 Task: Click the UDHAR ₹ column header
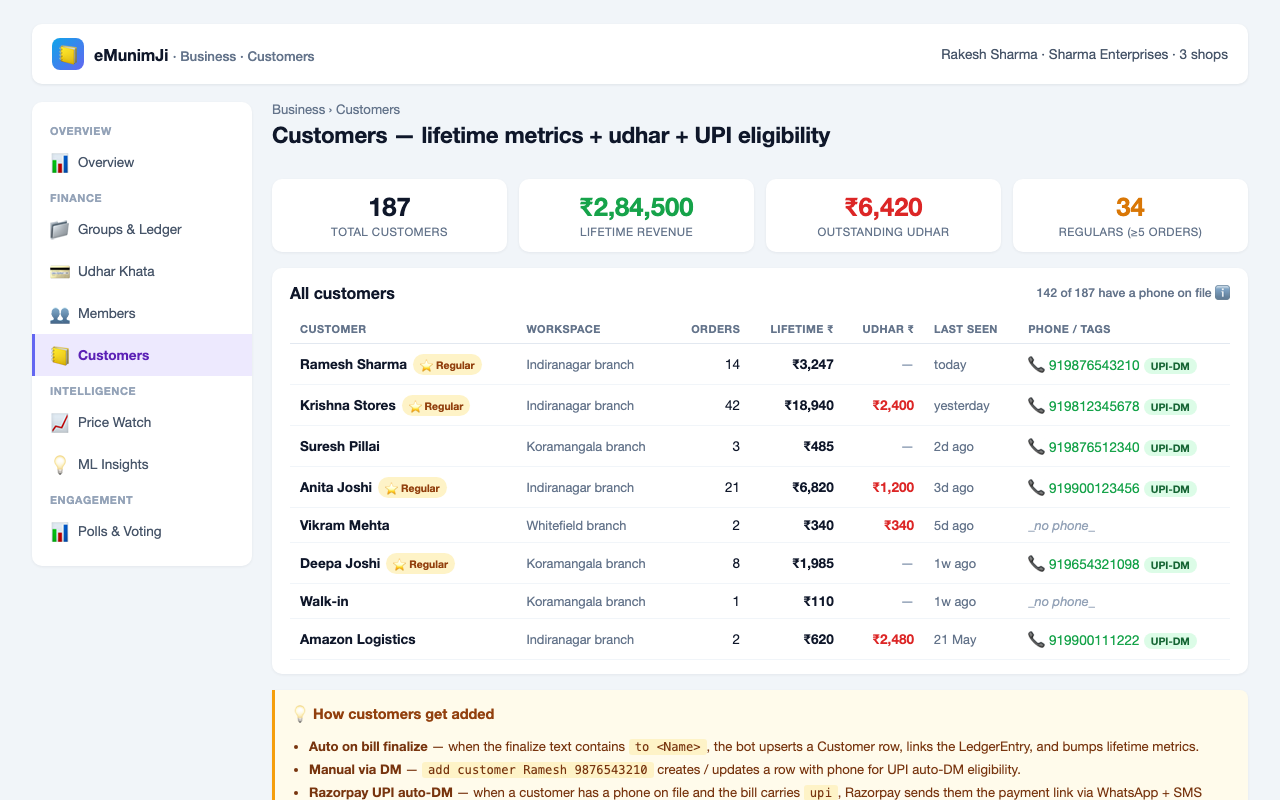888,329
